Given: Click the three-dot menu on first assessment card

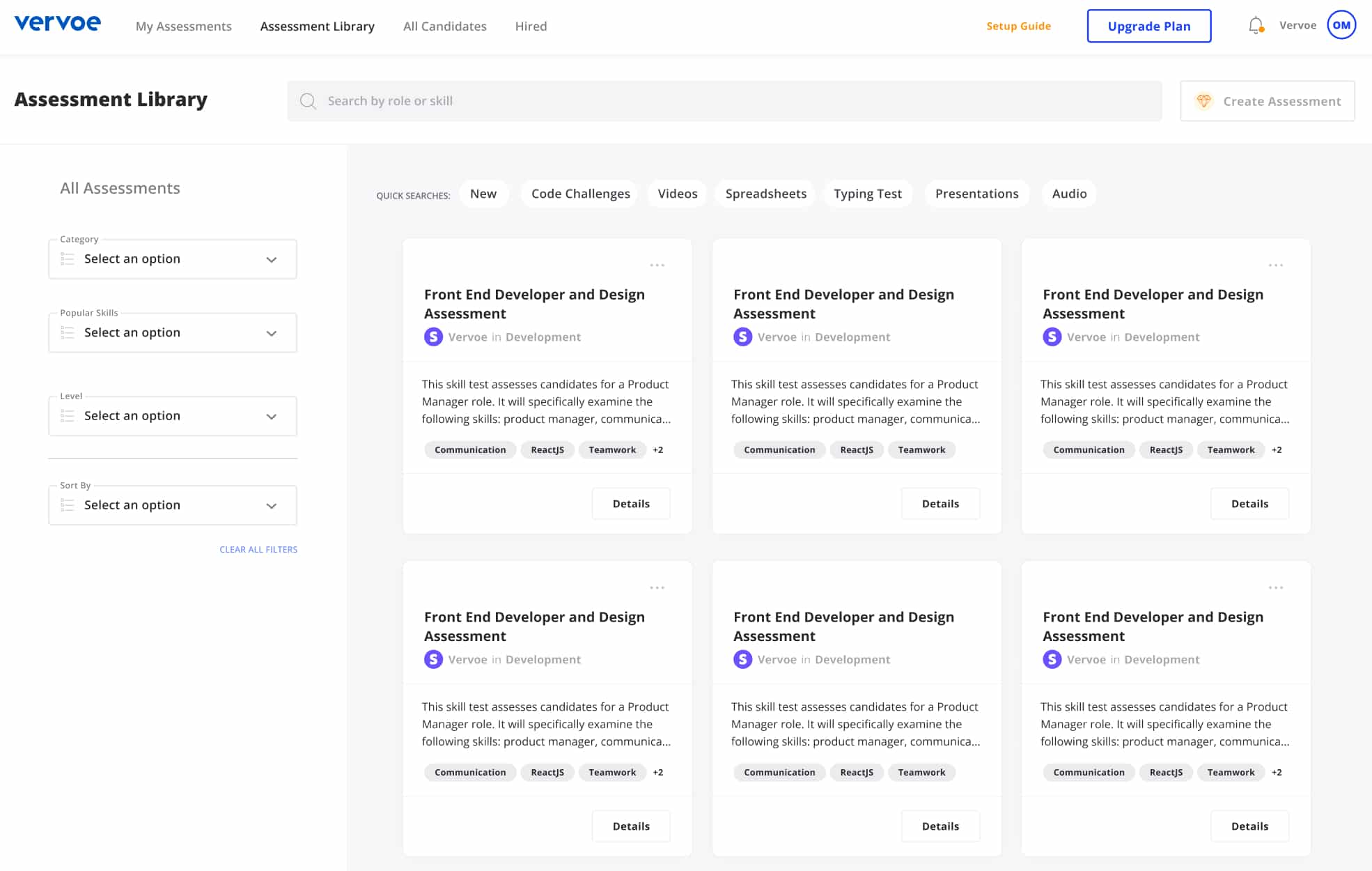Looking at the screenshot, I should click(657, 265).
